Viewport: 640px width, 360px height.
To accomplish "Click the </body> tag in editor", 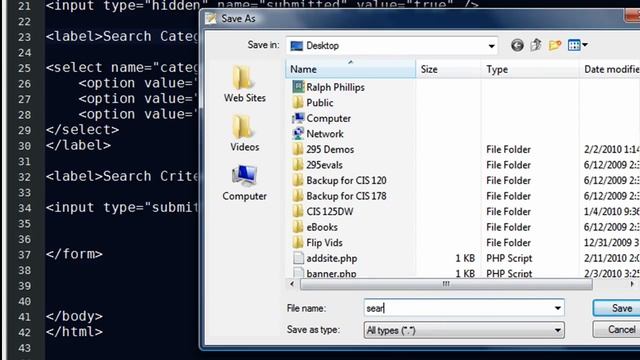I will click(74, 316).
